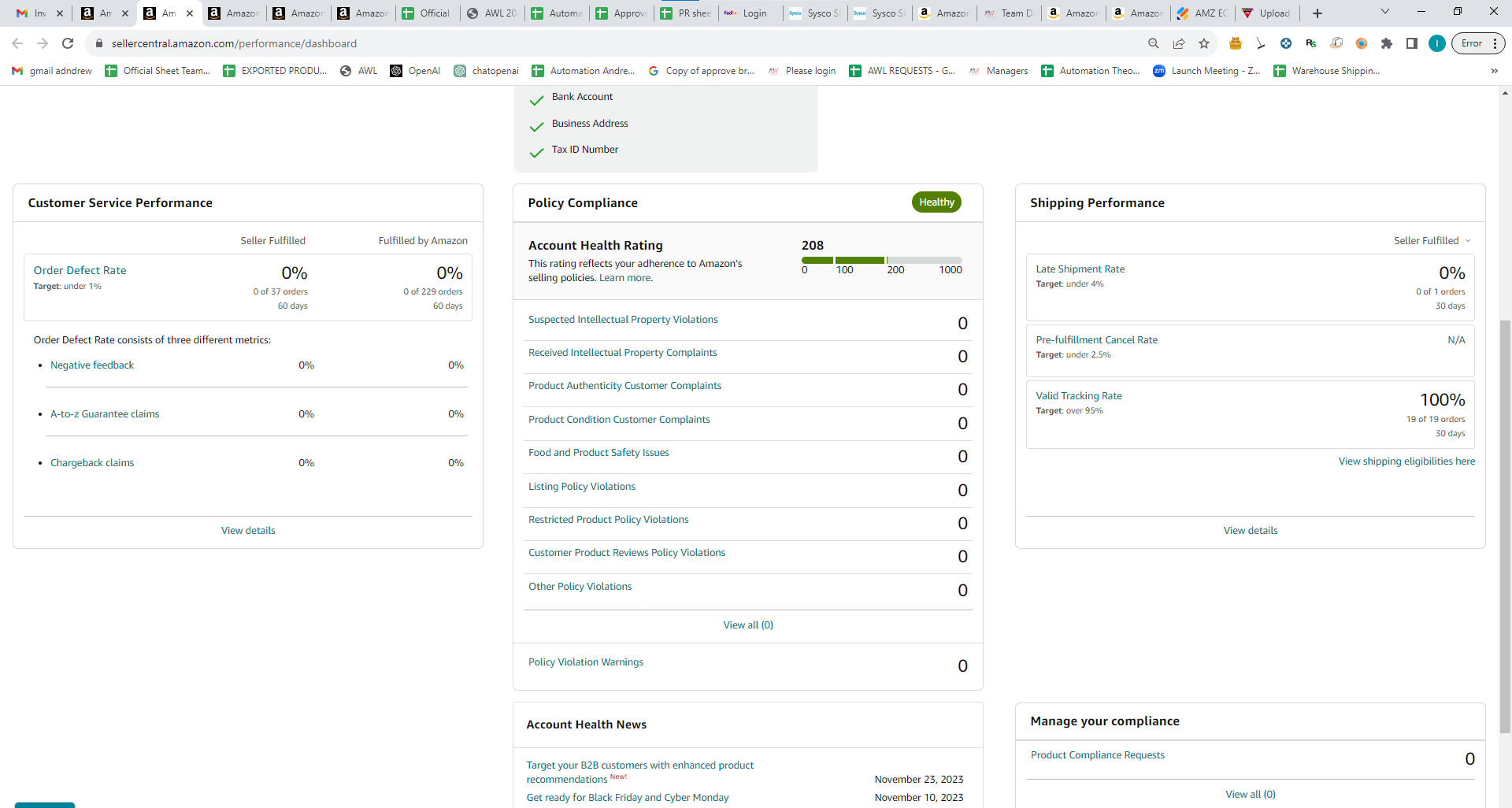
Task: Open the Seller Fulfilled dropdown in Shipping Performance
Action: point(1432,241)
